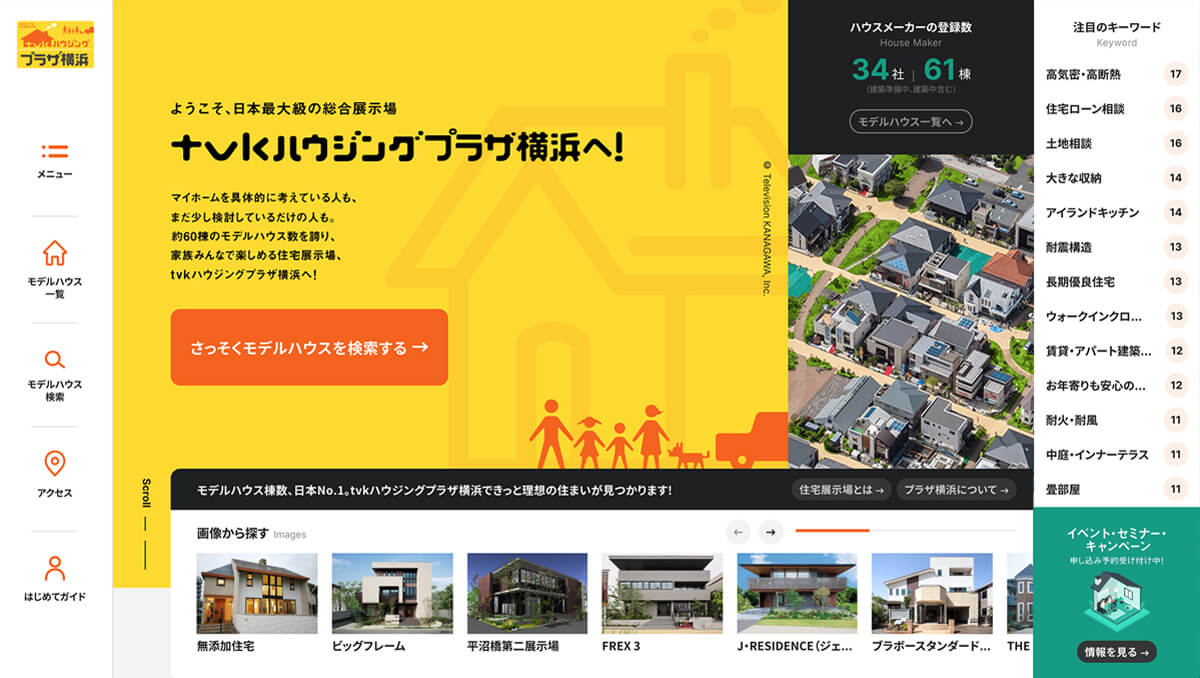Open モデルハウス一覧へ button
The image size is (1200, 678).
point(910,122)
